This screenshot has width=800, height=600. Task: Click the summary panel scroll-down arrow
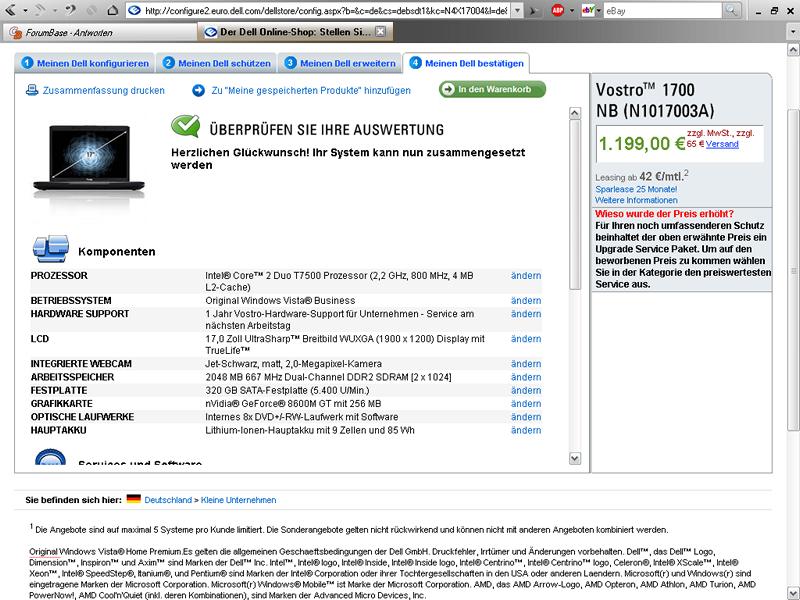575,458
